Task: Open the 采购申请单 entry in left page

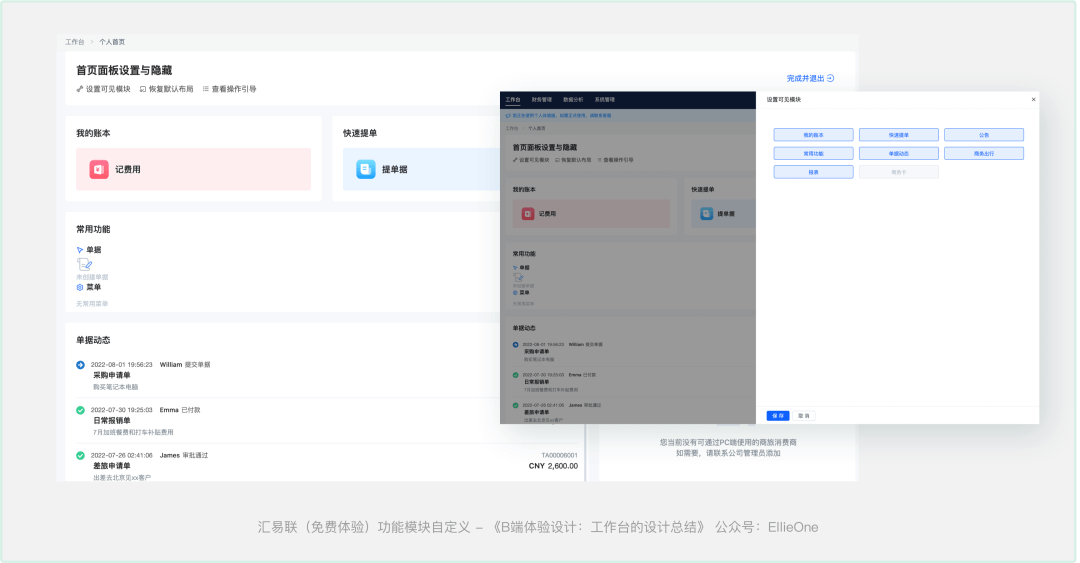Action: click(112, 376)
